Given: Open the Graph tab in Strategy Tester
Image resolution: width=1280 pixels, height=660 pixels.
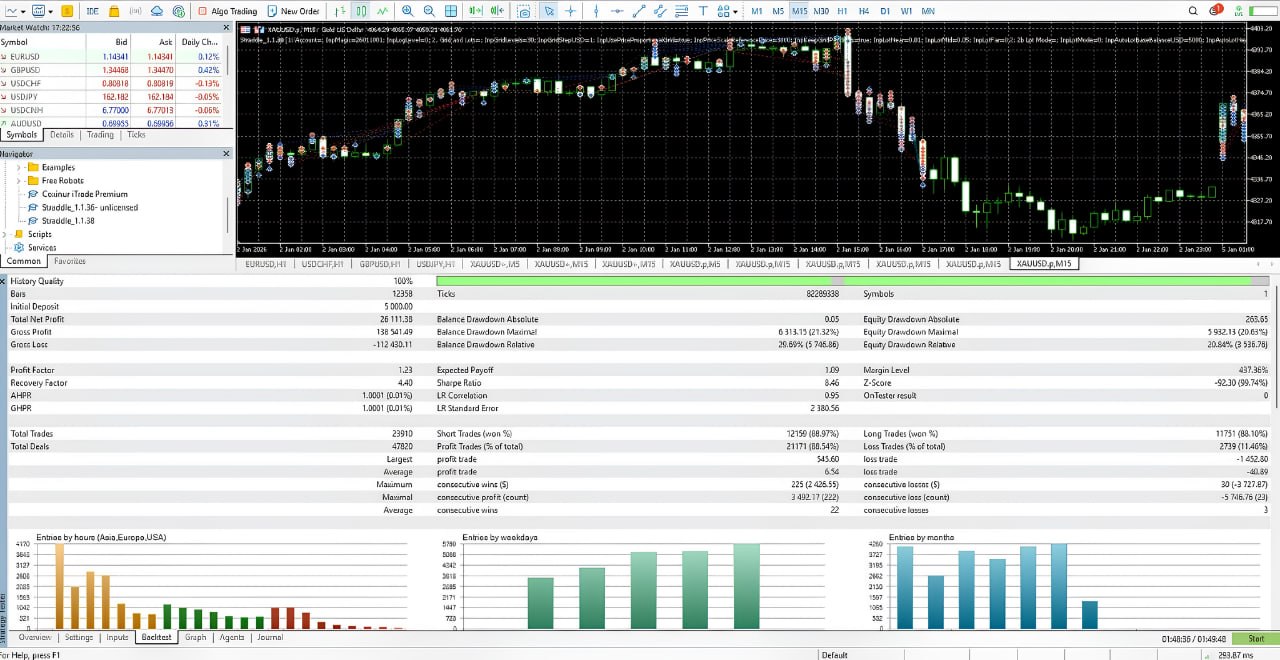Looking at the screenshot, I should coord(195,637).
